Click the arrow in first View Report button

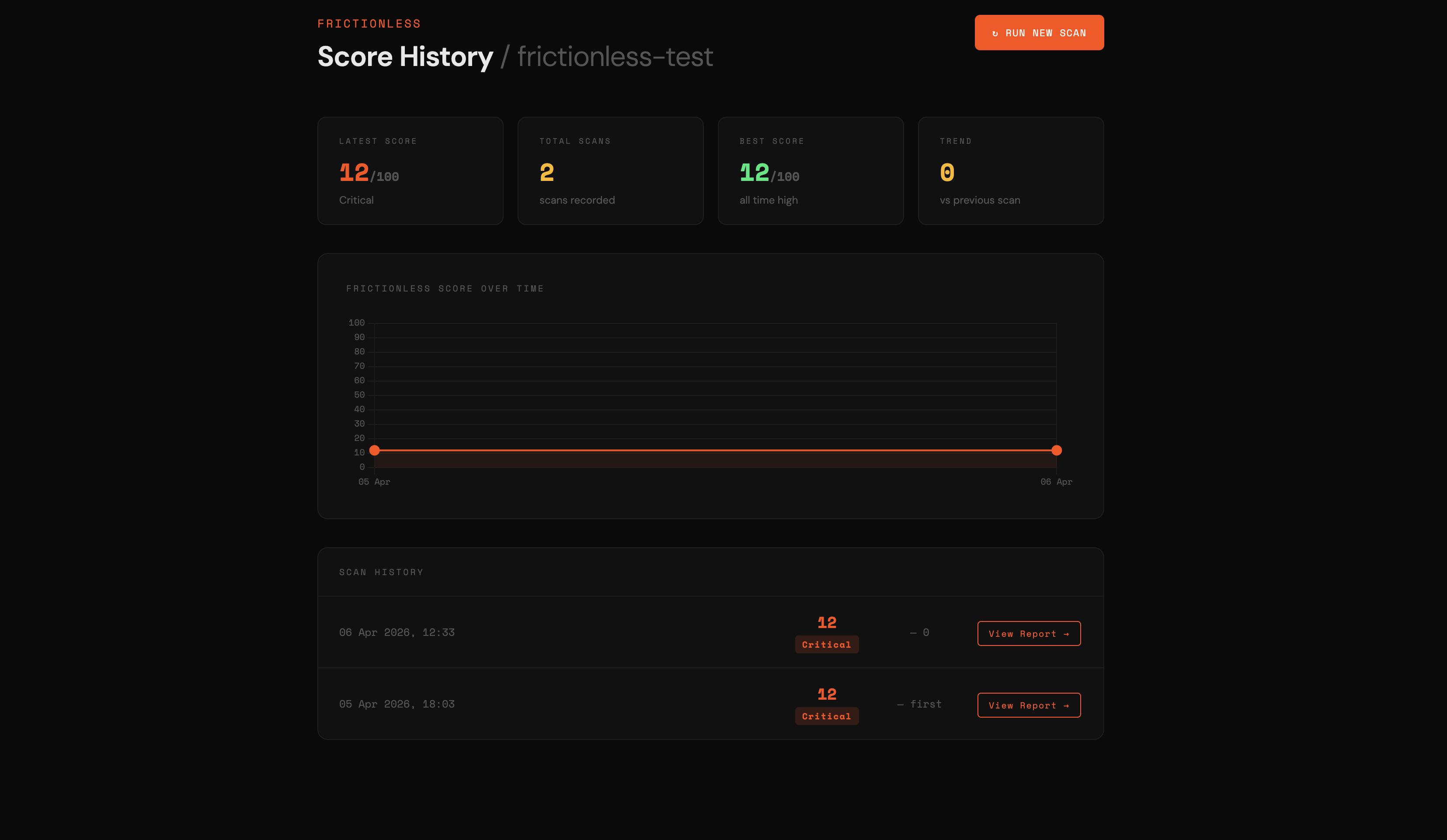1066,634
